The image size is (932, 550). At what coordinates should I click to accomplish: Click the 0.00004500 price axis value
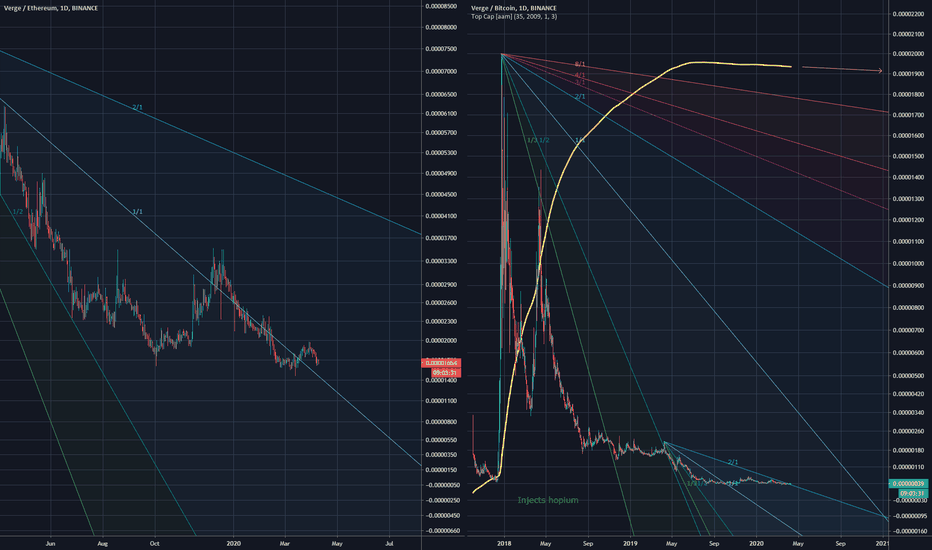pyautogui.click(x=441, y=194)
